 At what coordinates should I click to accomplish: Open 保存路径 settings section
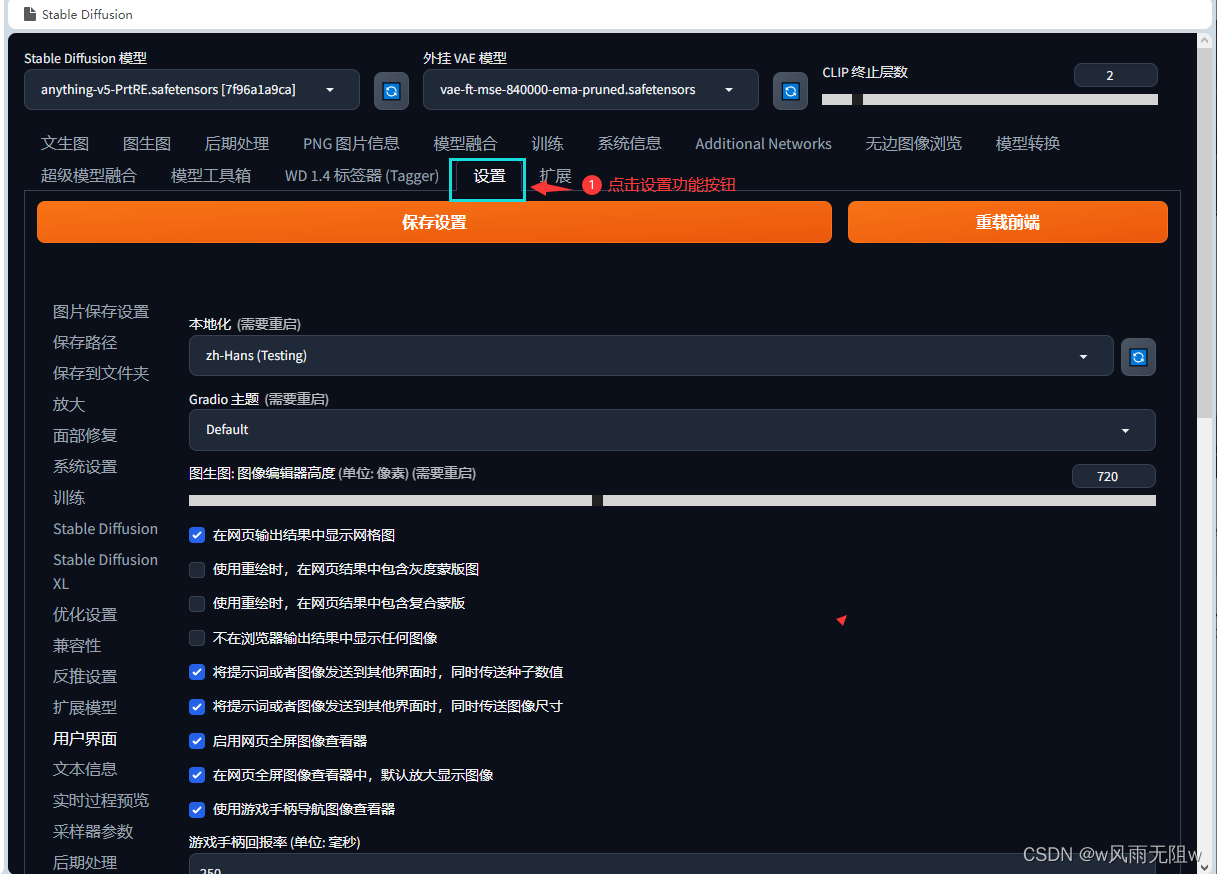coord(85,342)
